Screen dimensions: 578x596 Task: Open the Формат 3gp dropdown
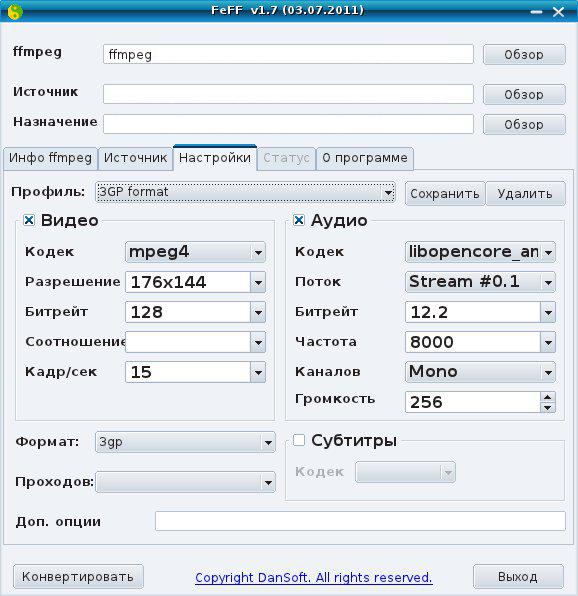(x=185, y=442)
